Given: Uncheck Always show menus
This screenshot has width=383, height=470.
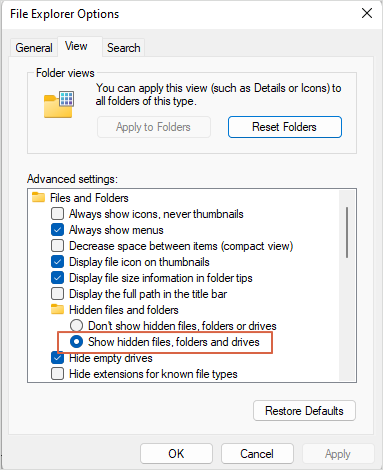Looking at the screenshot, I should (x=57, y=229).
